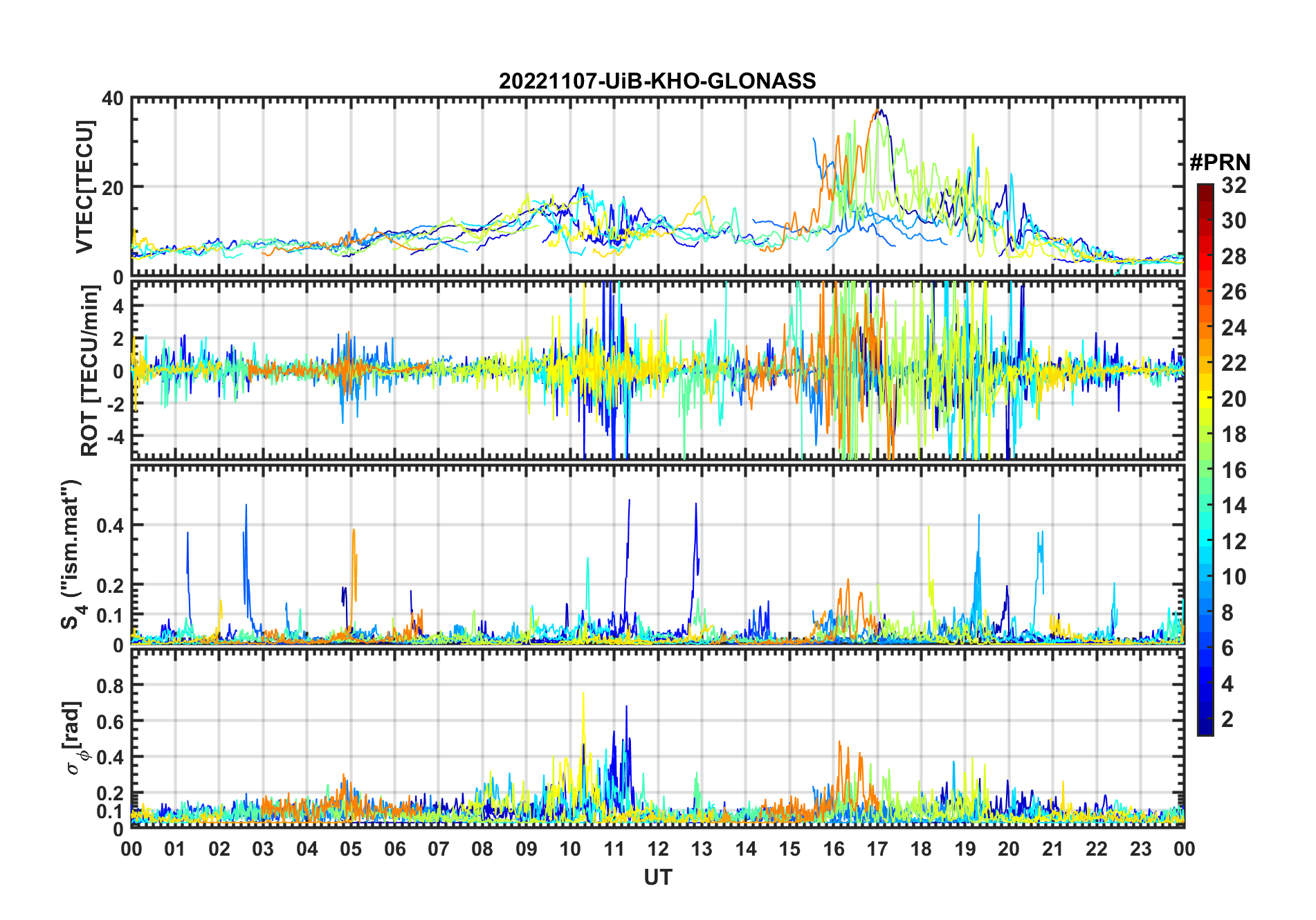
Task: Click the 0.4 tick on S4 axis
Action: click(x=109, y=526)
